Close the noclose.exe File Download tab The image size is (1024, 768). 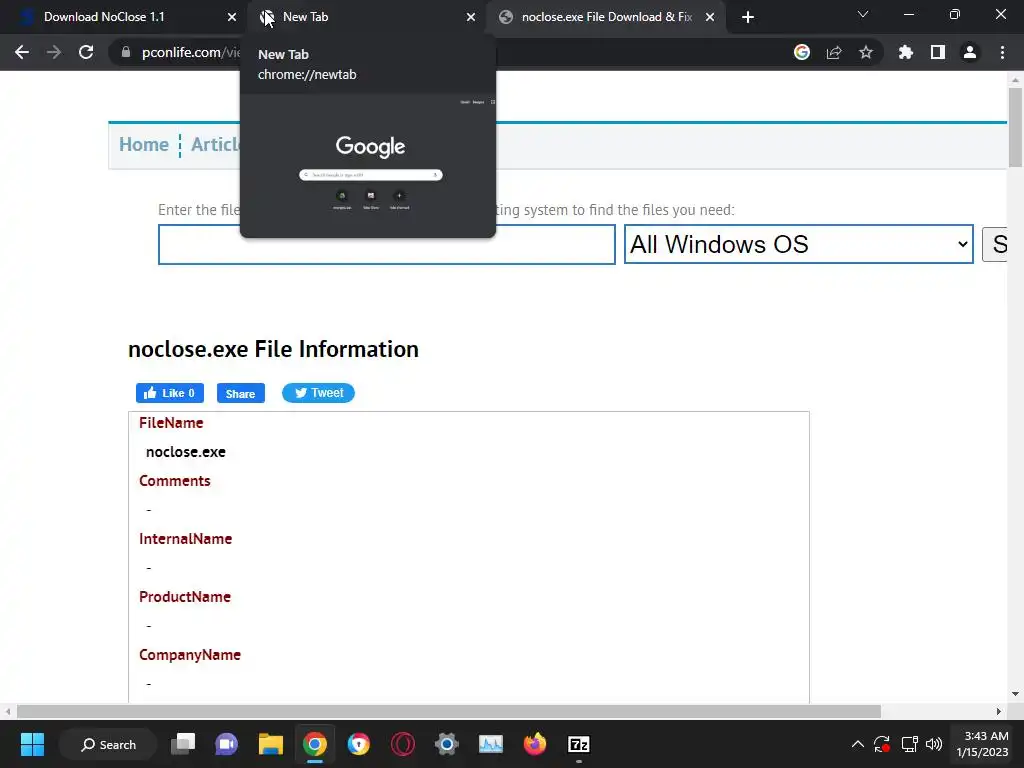pos(710,17)
